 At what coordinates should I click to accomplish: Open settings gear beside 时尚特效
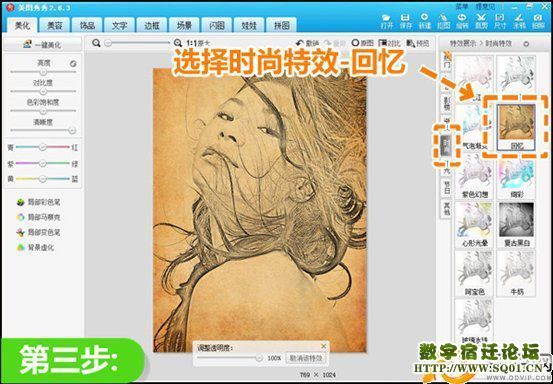point(526,44)
